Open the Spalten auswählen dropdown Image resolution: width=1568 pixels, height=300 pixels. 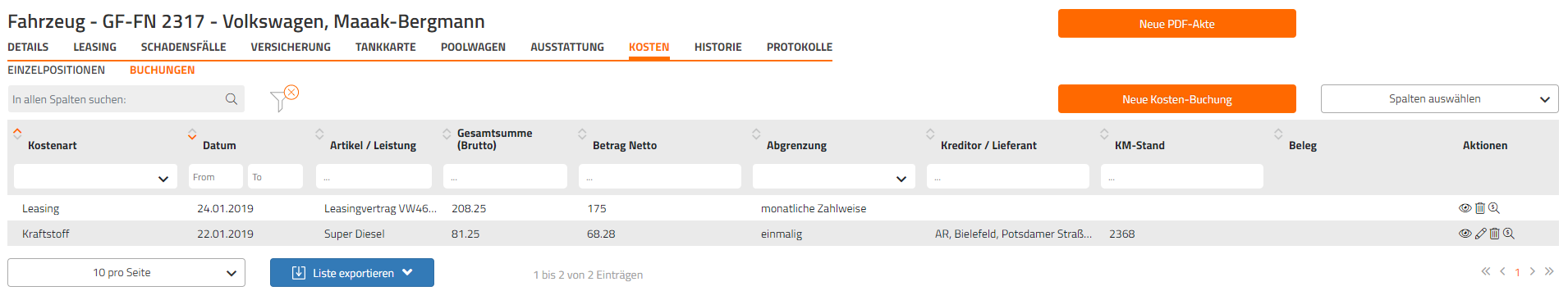coord(1439,98)
